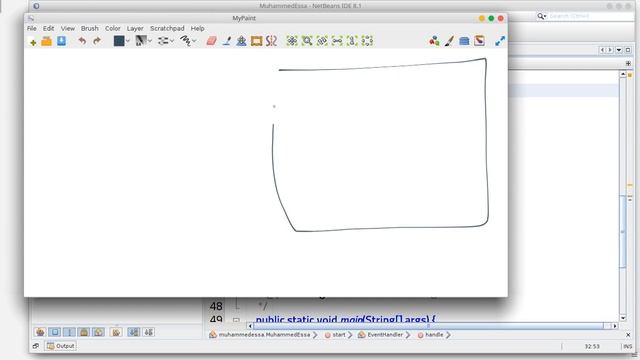
Task: Expand the brush chooser dropdown arrow
Action: coord(150,41)
